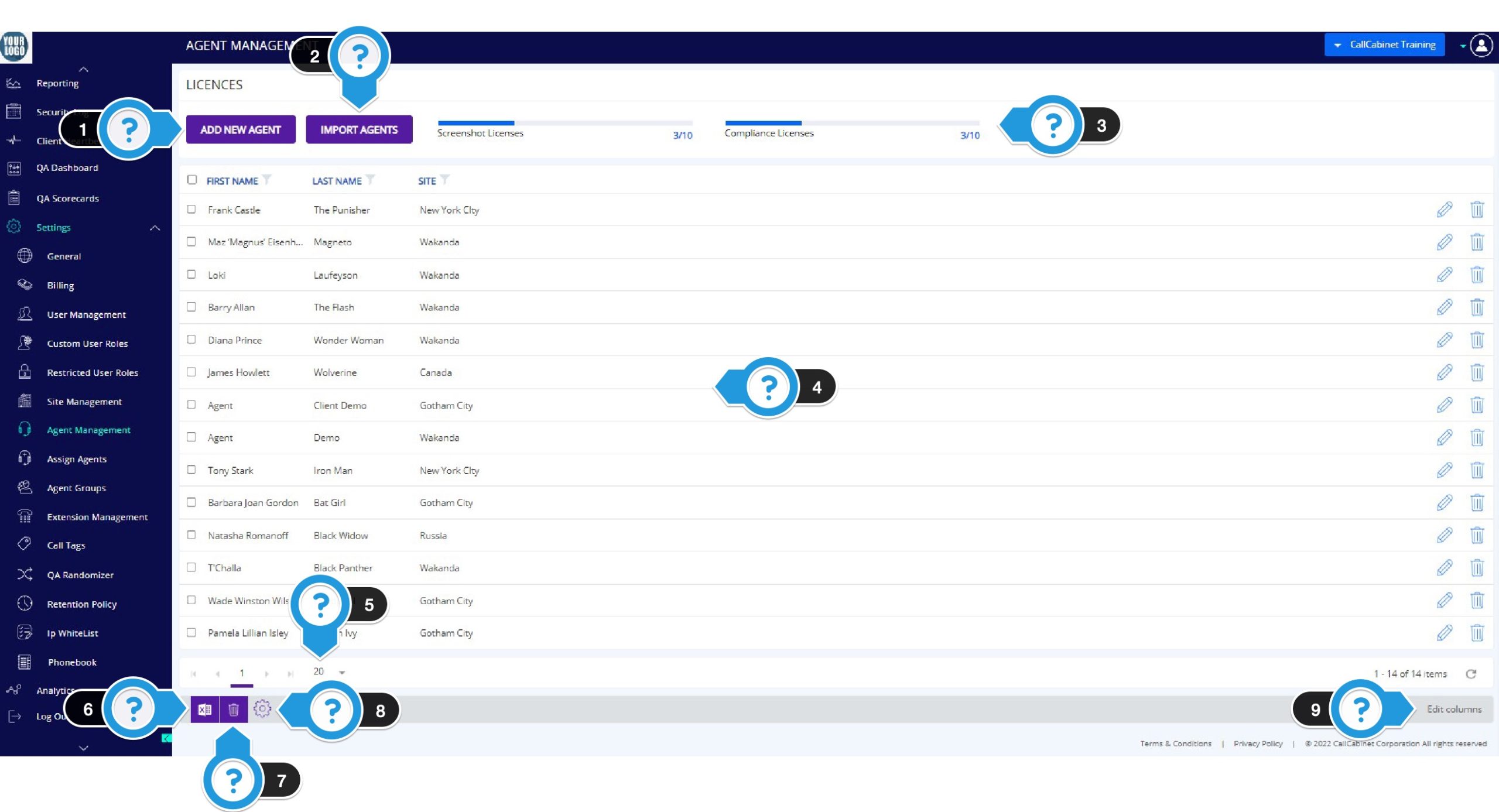
Task: Open QA Dashboard in sidebar
Action: 67,168
